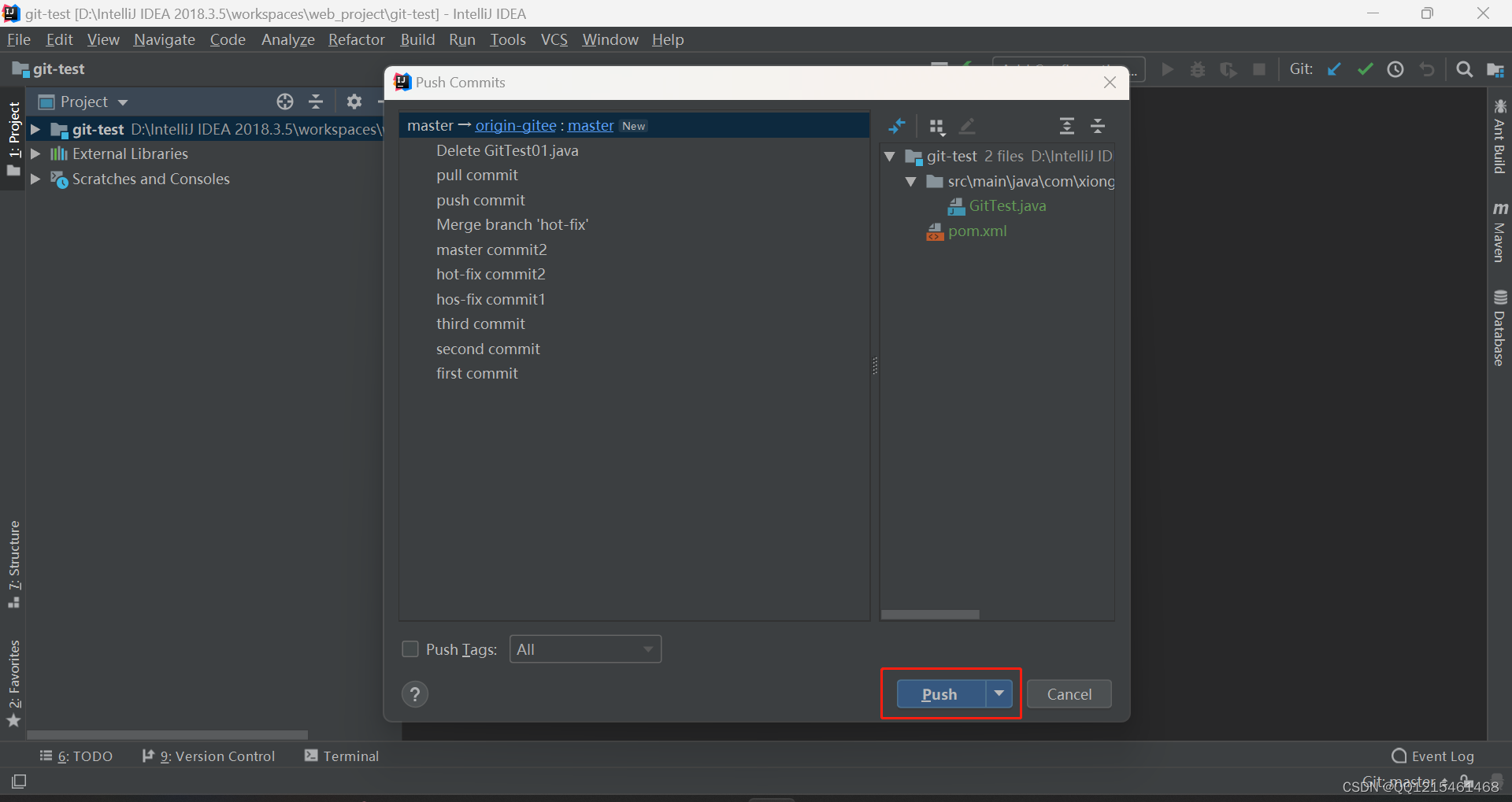
Task: Click the master target branch link
Action: click(x=591, y=126)
